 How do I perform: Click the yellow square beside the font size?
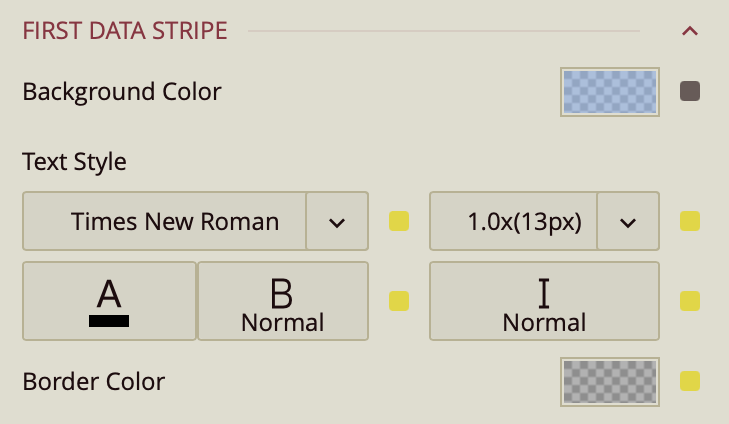(689, 221)
